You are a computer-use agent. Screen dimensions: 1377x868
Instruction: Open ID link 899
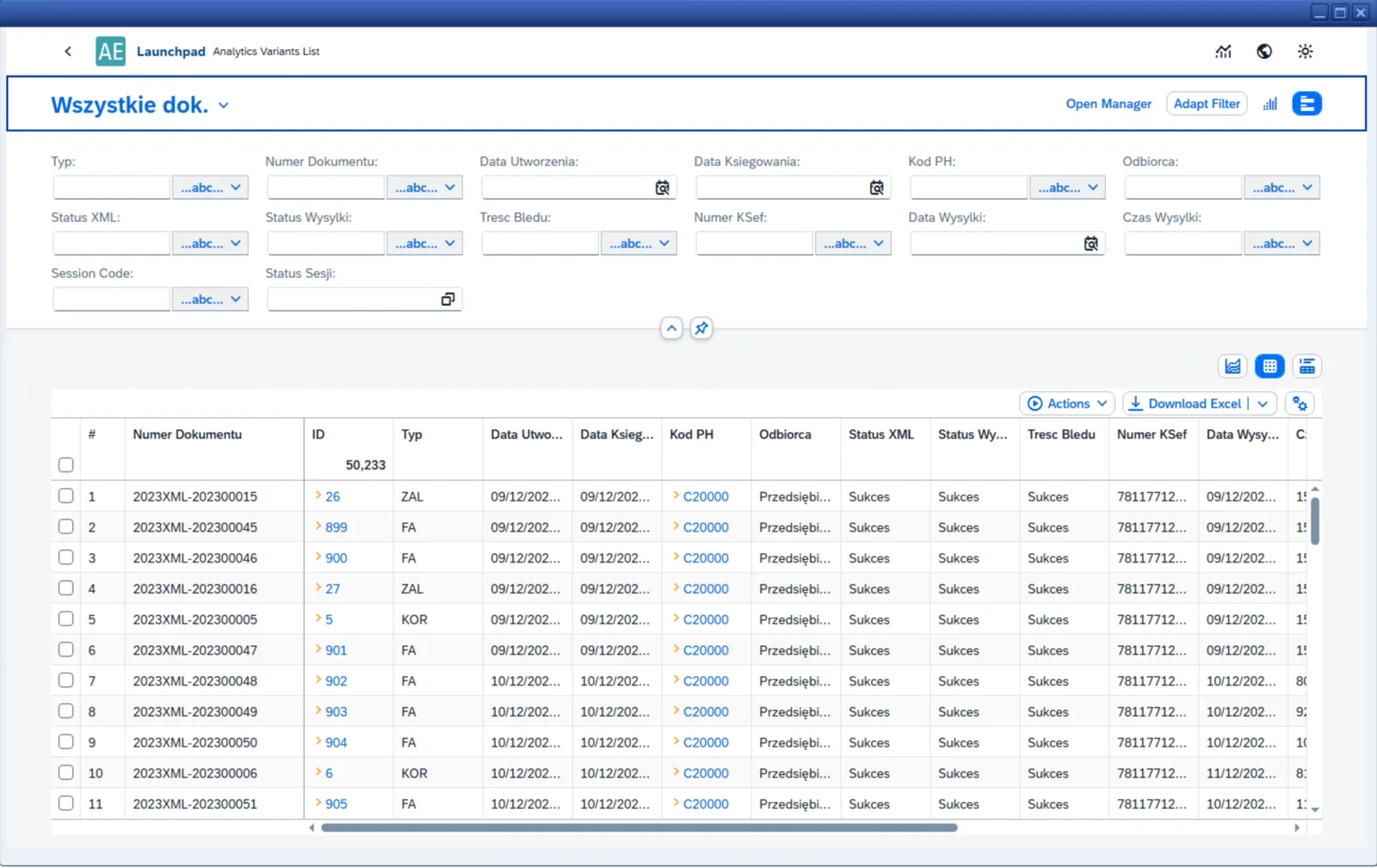pyautogui.click(x=337, y=527)
